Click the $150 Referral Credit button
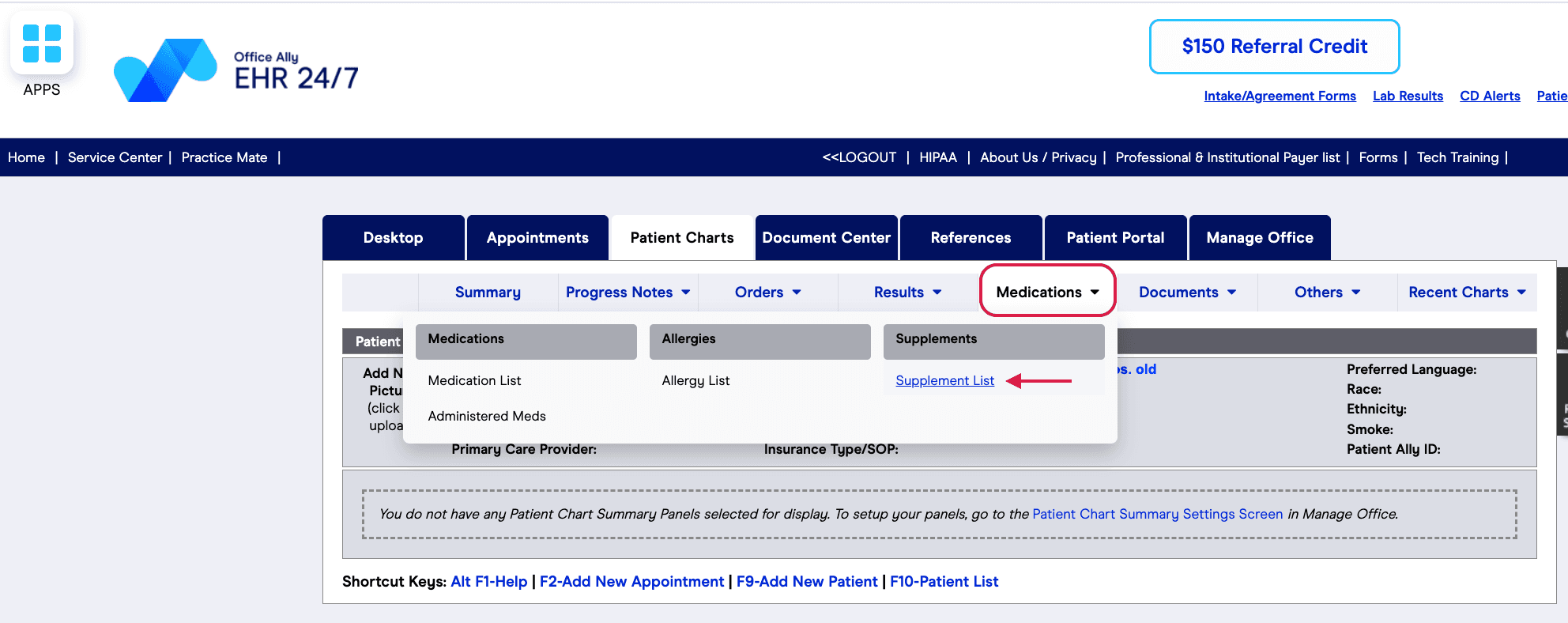This screenshot has width=1568, height=623. coord(1274,47)
